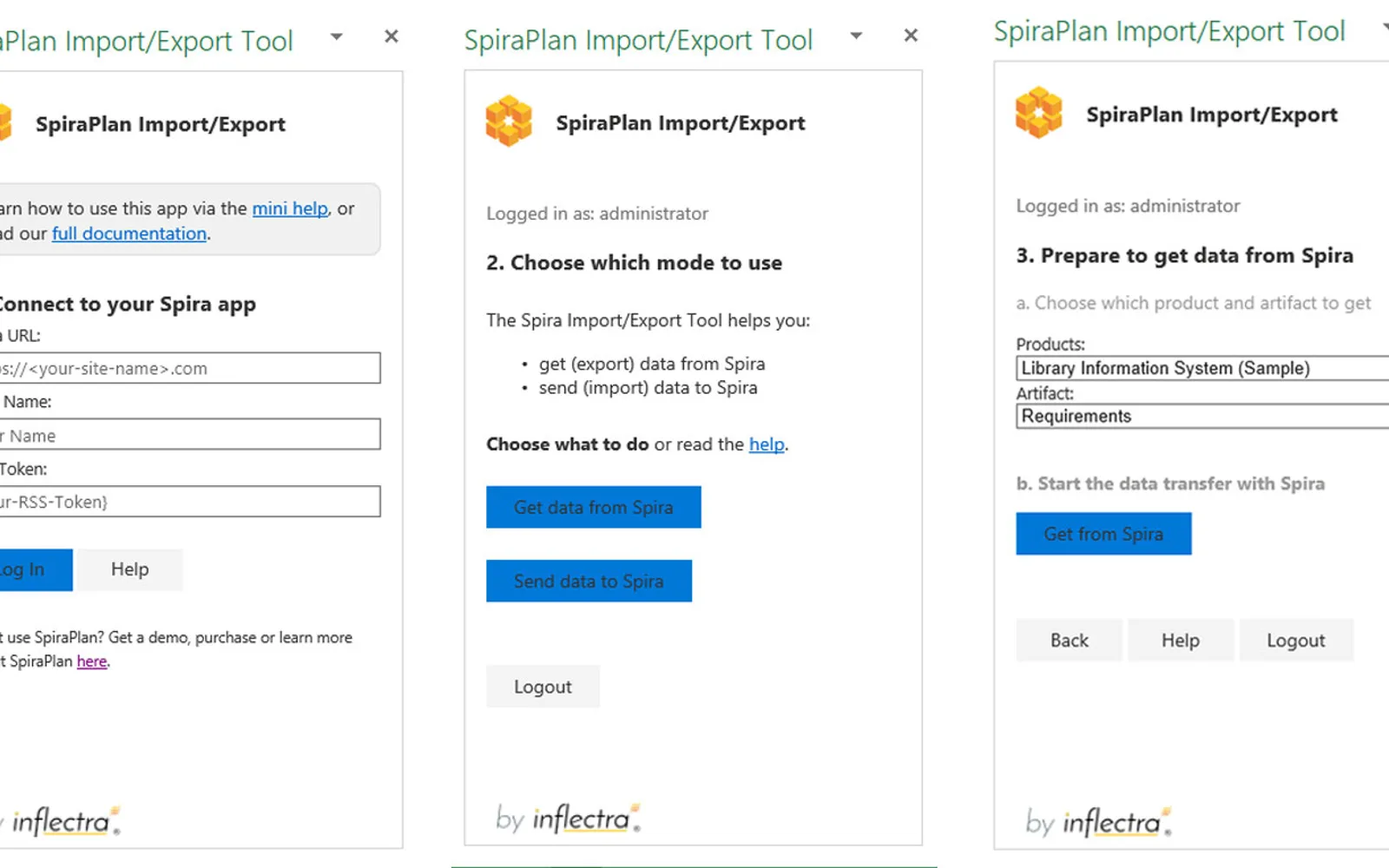Open the full documentation link
Viewport: 1389px width, 868px height.
pos(129,233)
